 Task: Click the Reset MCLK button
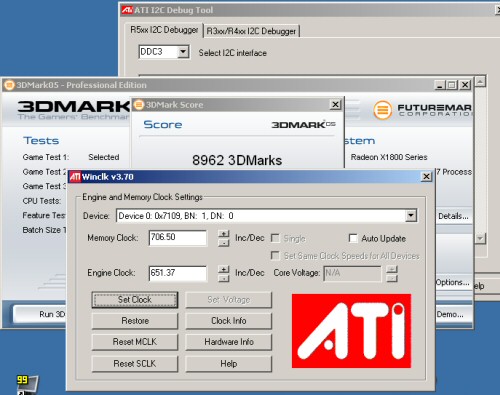click(135, 342)
